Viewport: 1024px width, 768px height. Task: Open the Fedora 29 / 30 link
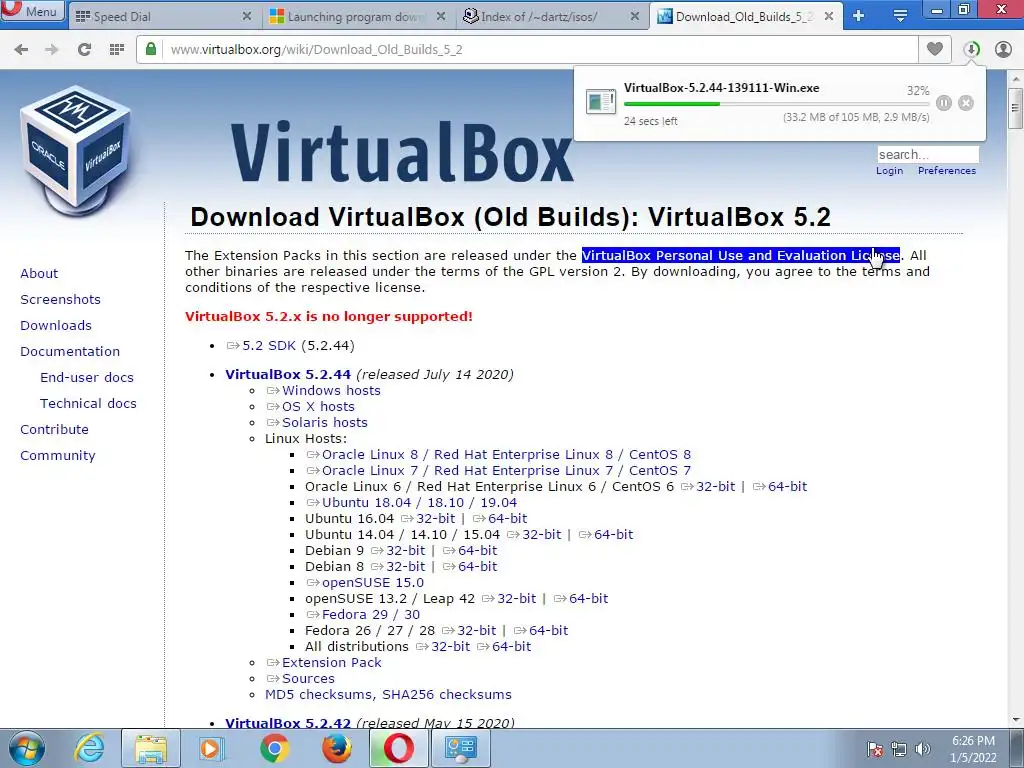coord(363,615)
